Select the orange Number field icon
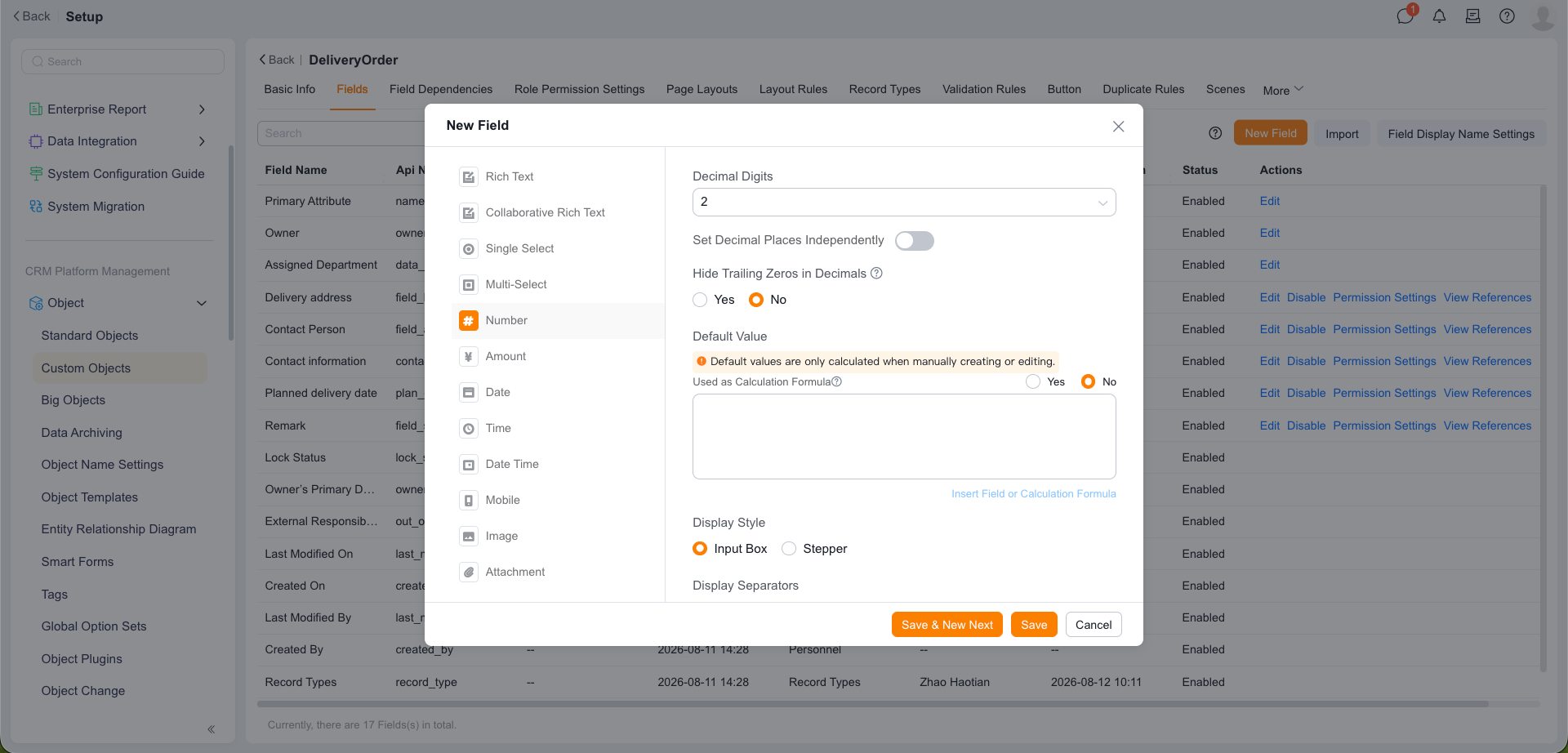 [469, 320]
